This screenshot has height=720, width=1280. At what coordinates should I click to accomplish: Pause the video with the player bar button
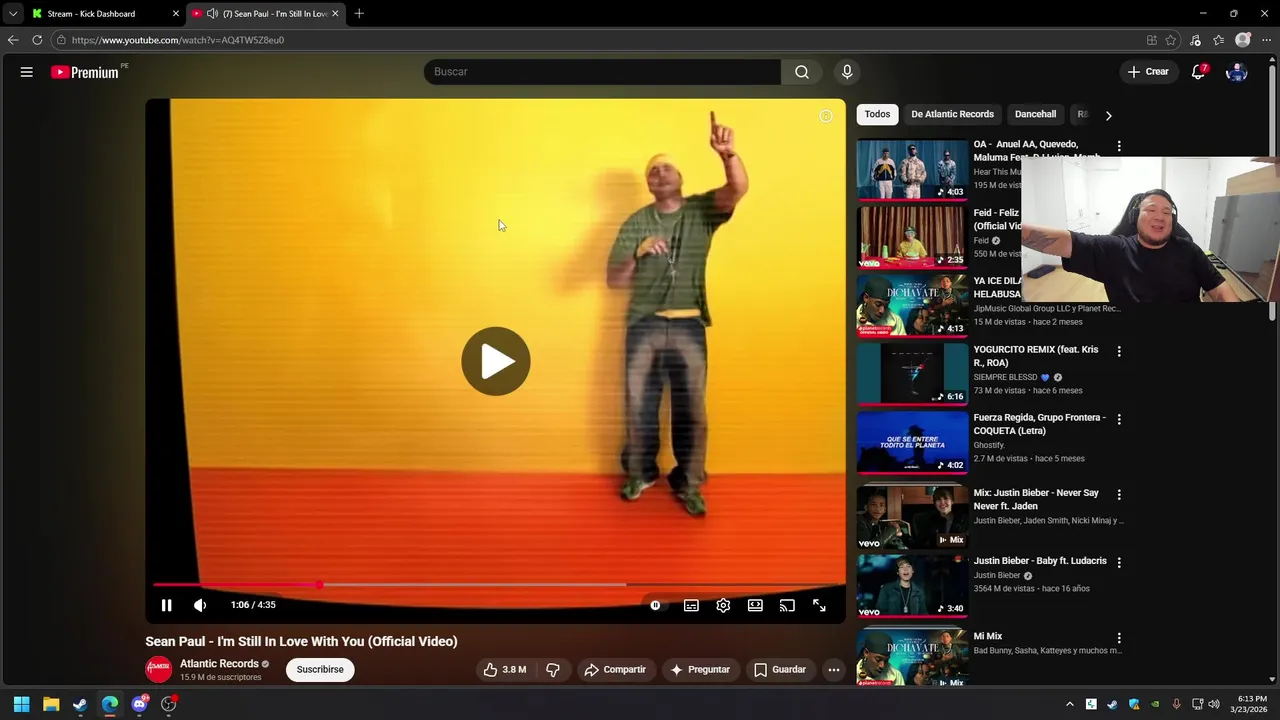click(x=167, y=605)
